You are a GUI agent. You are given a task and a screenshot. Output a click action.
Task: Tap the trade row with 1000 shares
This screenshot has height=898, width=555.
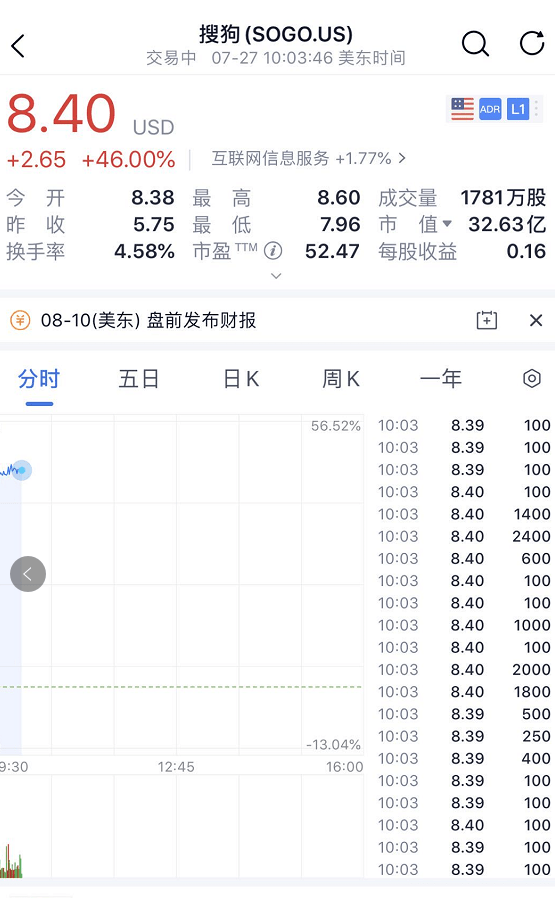(464, 625)
